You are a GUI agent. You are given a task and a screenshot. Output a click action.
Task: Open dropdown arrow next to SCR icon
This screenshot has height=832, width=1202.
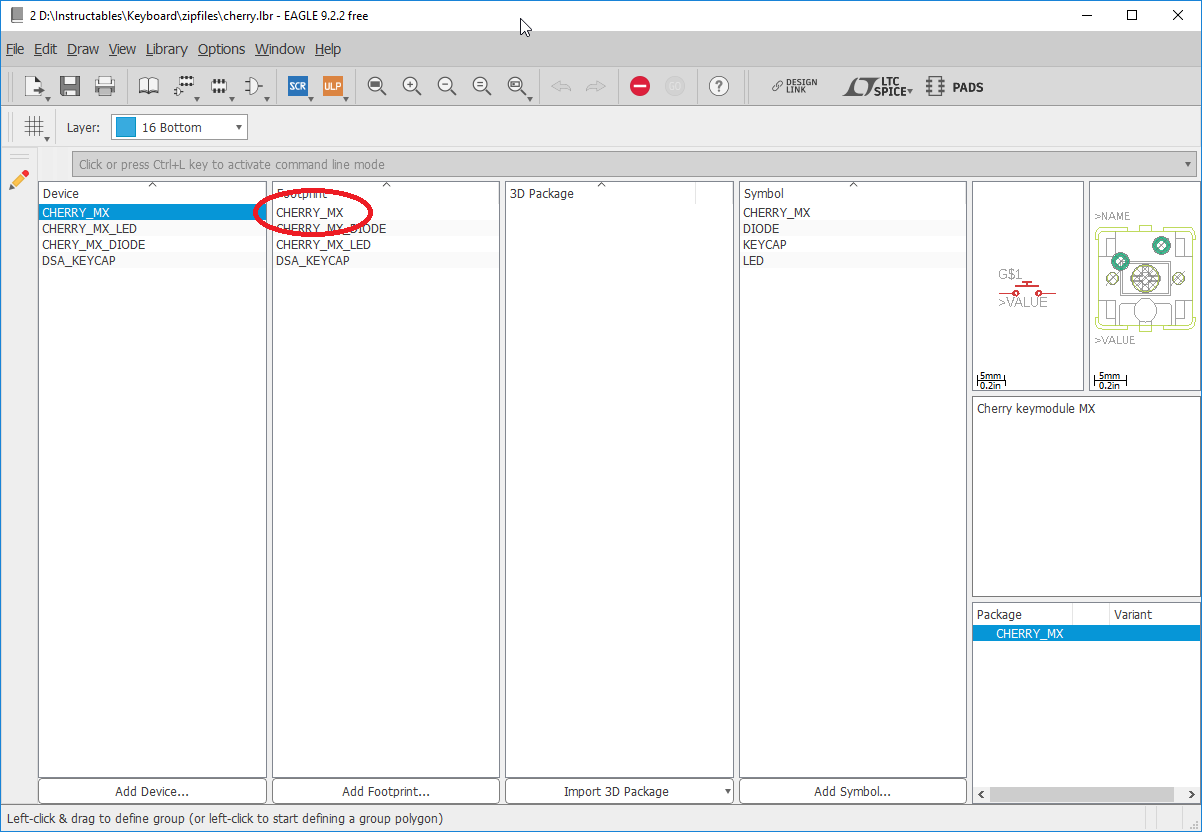point(311,99)
